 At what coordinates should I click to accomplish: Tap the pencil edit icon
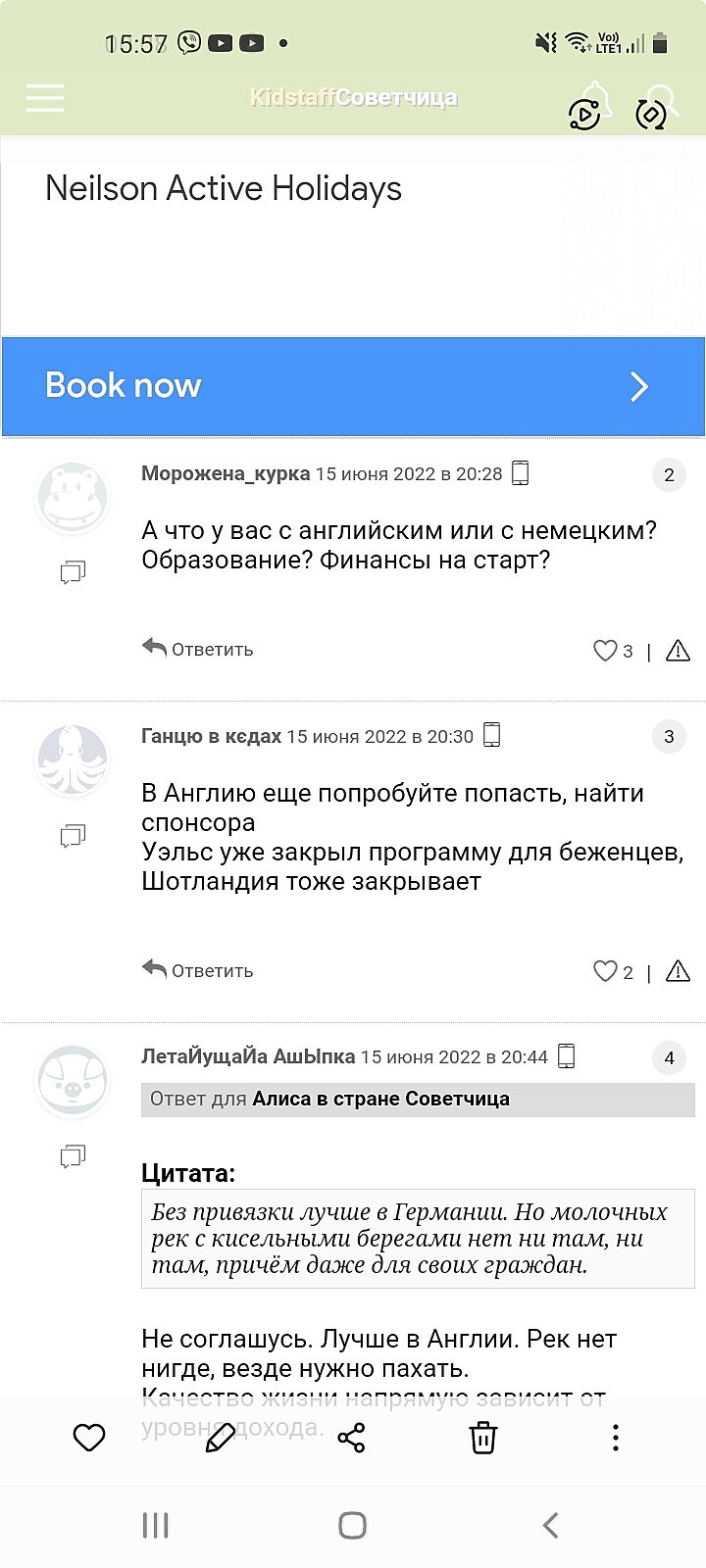point(221,1438)
